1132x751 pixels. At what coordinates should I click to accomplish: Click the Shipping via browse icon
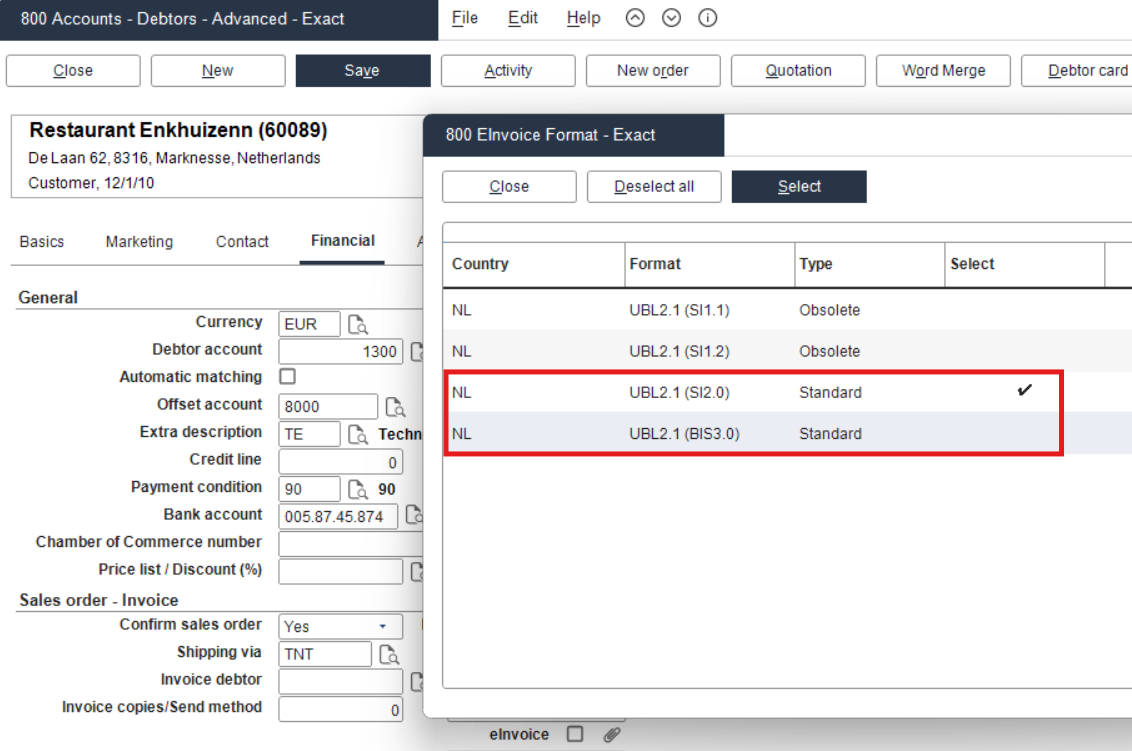(388, 655)
